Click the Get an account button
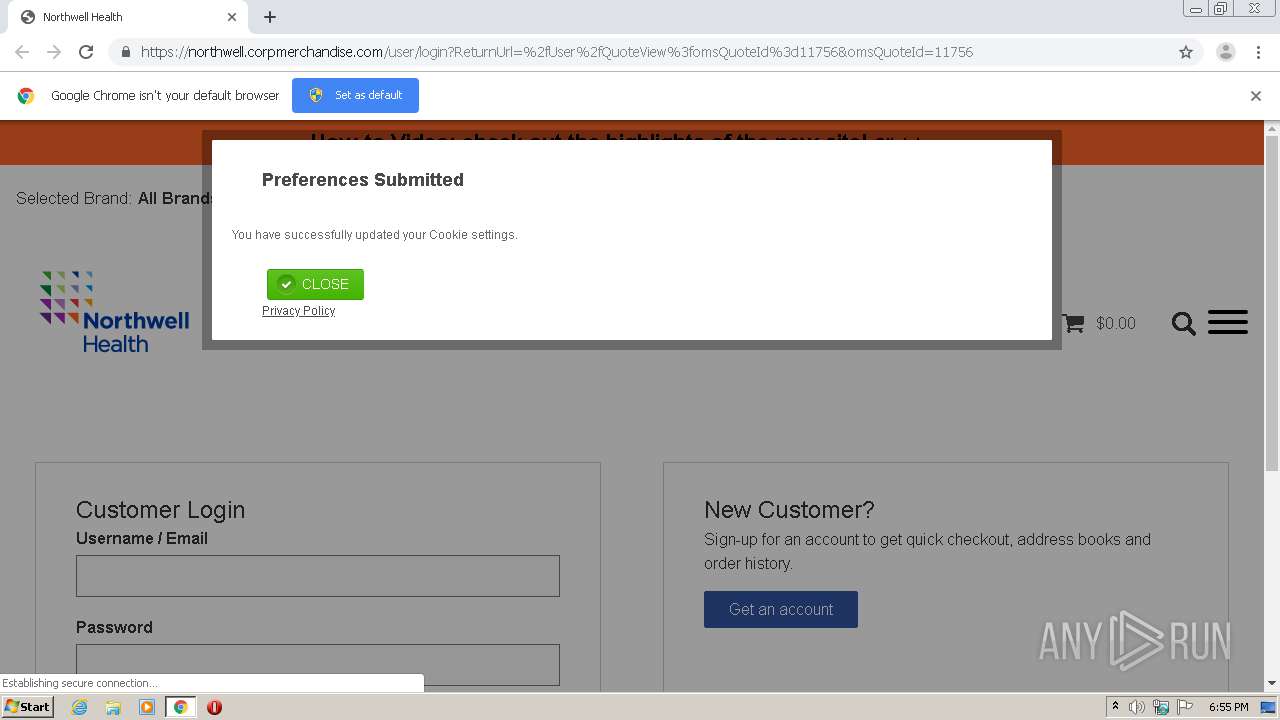 coord(781,609)
